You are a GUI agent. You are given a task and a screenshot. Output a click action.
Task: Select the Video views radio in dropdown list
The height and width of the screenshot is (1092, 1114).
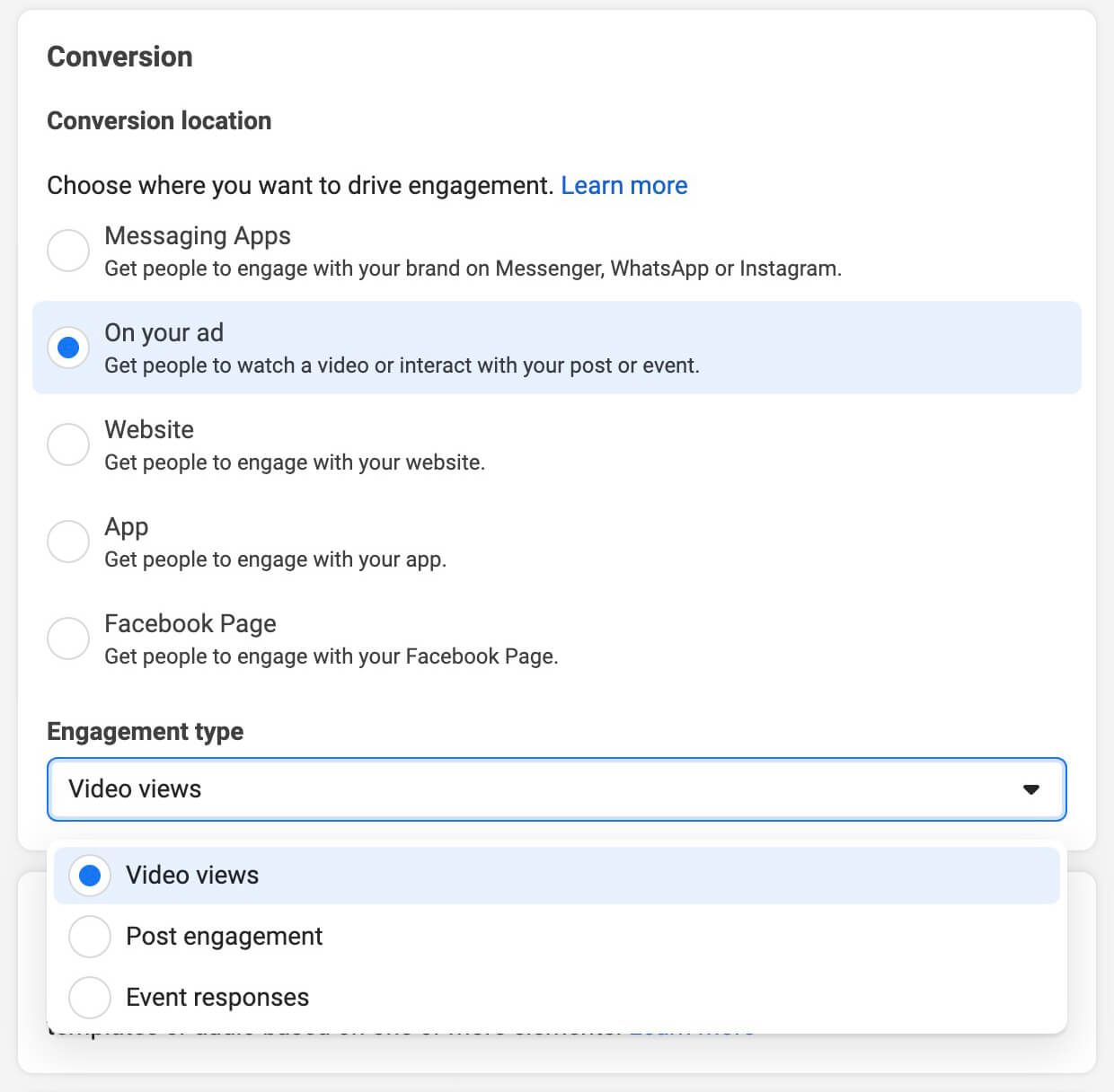point(90,876)
